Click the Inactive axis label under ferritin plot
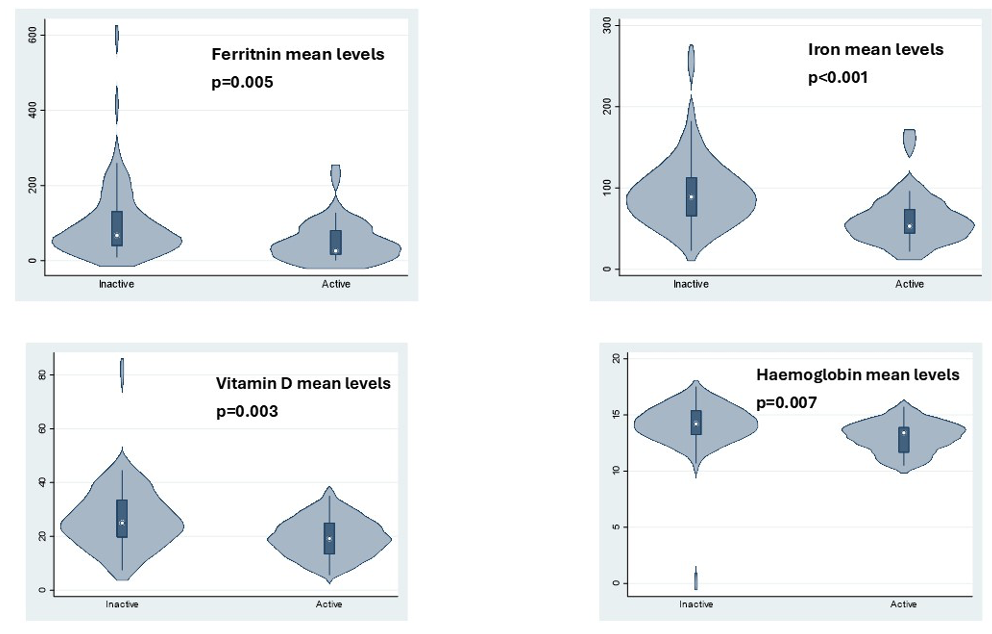The image size is (992, 634). click(x=117, y=284)
